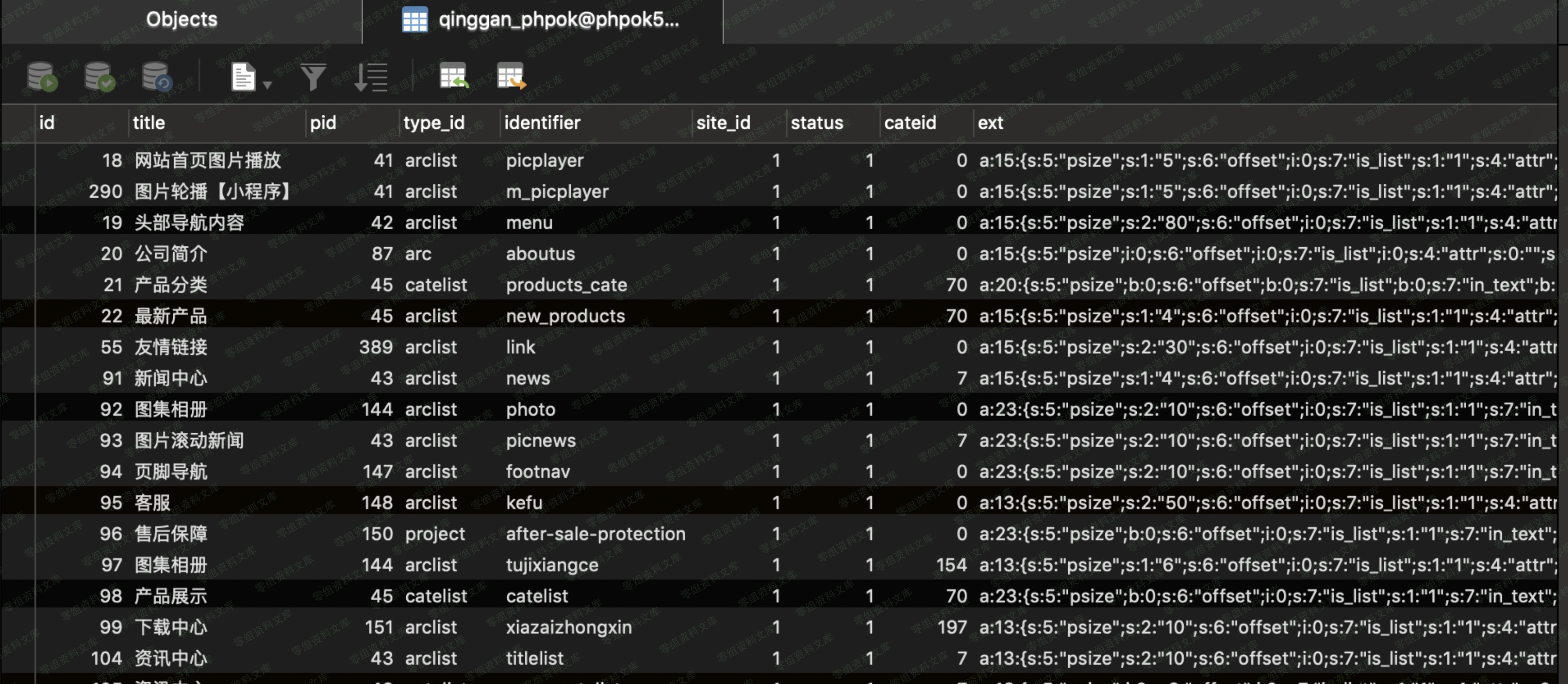Select the qinggan_phpok@phpok5 table tab
Viewport: 1568px width, 684px height.
558,20
